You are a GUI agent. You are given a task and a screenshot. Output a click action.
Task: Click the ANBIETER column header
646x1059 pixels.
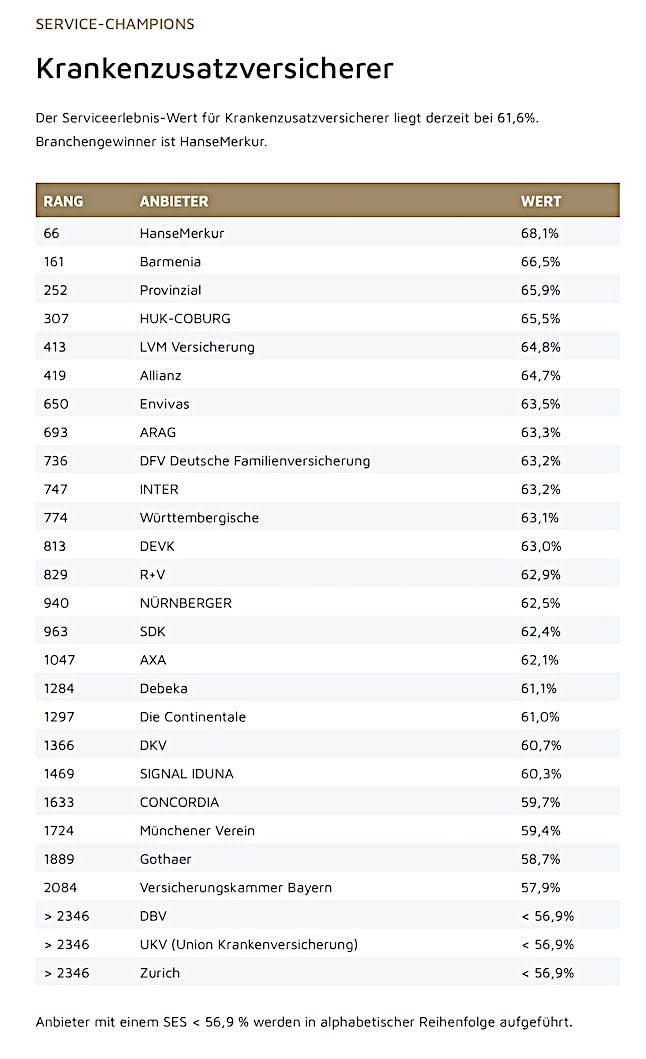pos(174,201)
